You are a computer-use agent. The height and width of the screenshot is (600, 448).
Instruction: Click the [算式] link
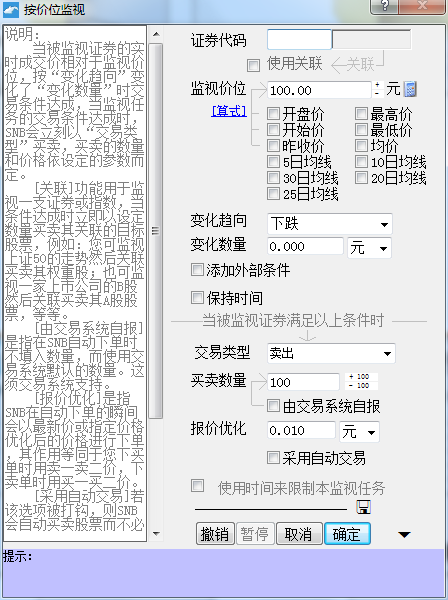tap(229, 111)
